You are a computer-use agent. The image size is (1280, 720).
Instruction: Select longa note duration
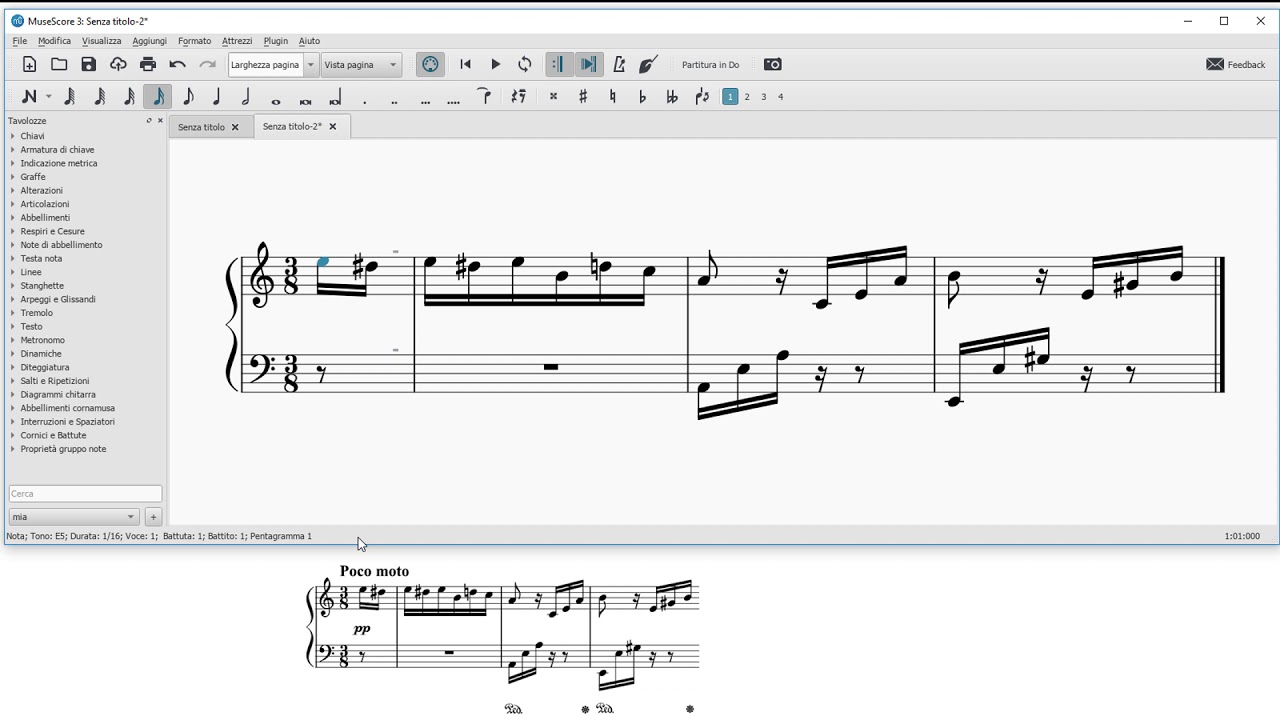click(335, 98)
